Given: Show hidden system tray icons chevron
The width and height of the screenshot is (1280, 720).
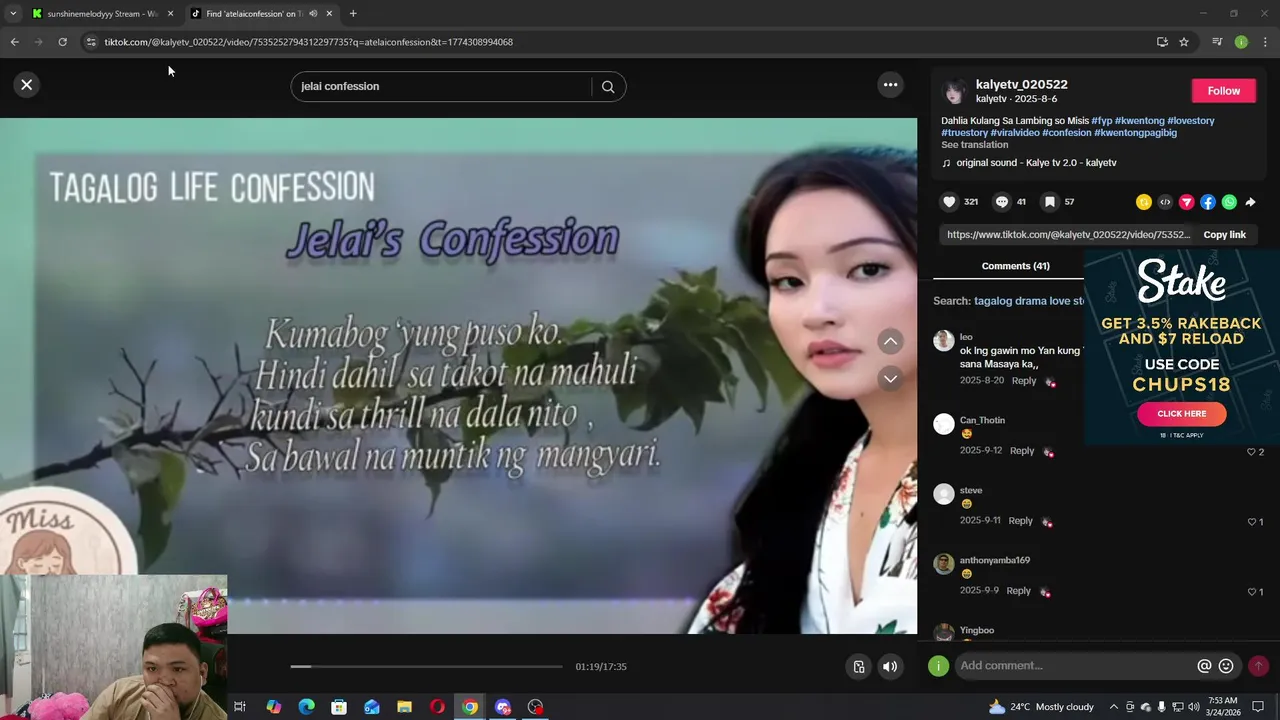Looking at the screenshot, I should pyautogui.click(x=1114, y=707).
